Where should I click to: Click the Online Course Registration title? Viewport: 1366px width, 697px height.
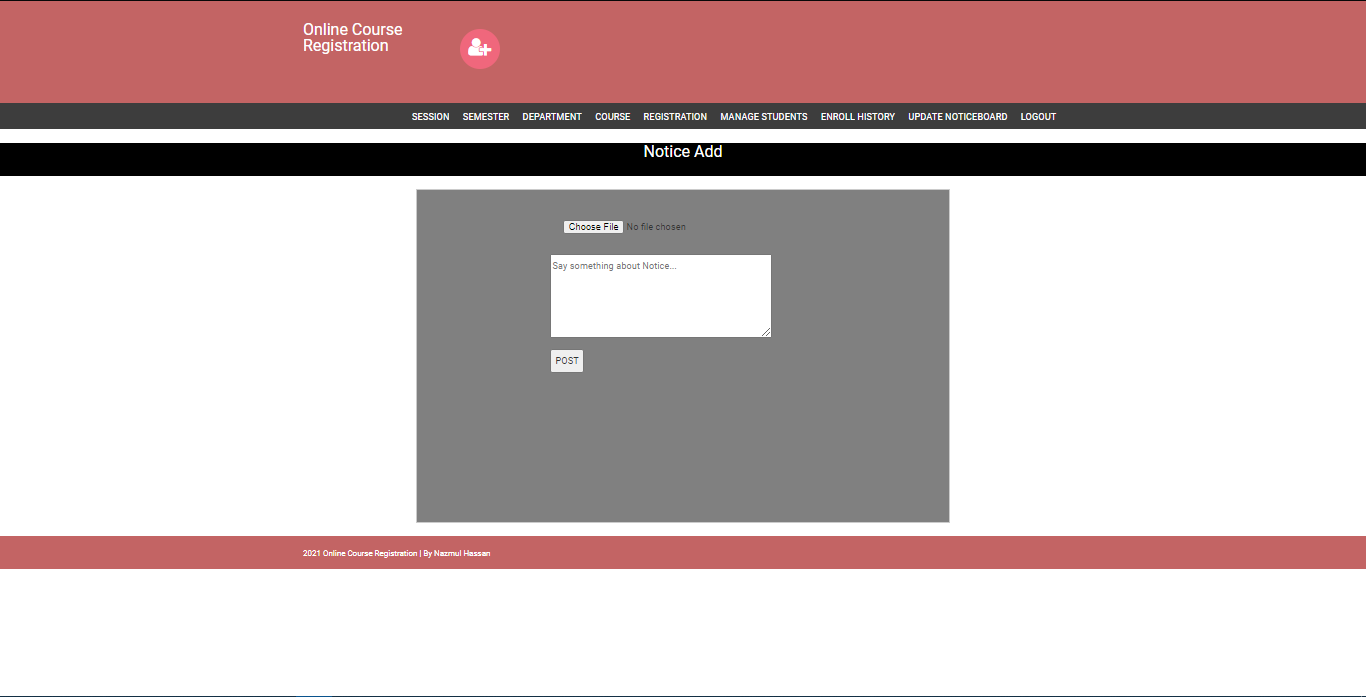pos(353,38)
